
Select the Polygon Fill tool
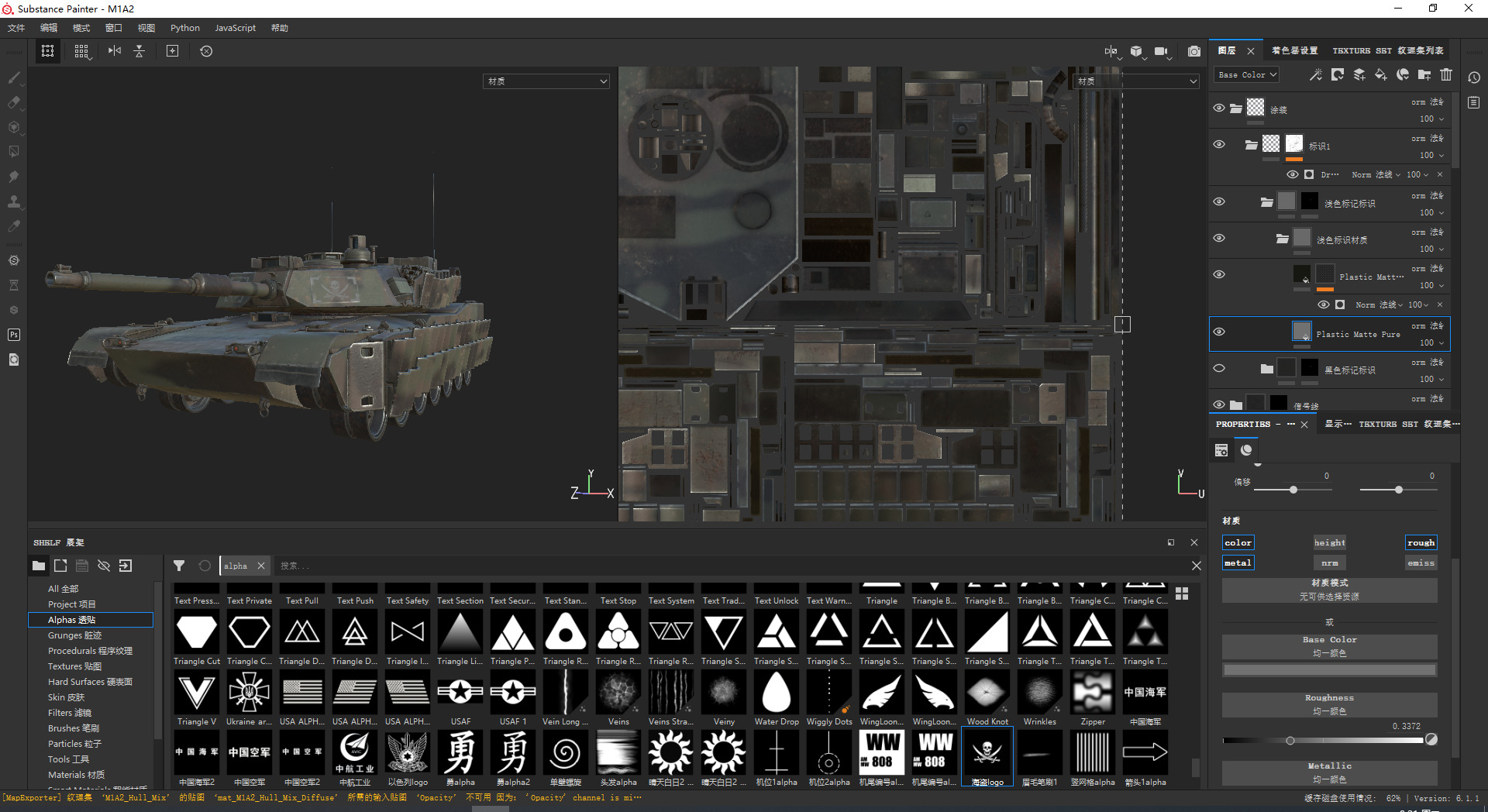(x=14, y=152)
